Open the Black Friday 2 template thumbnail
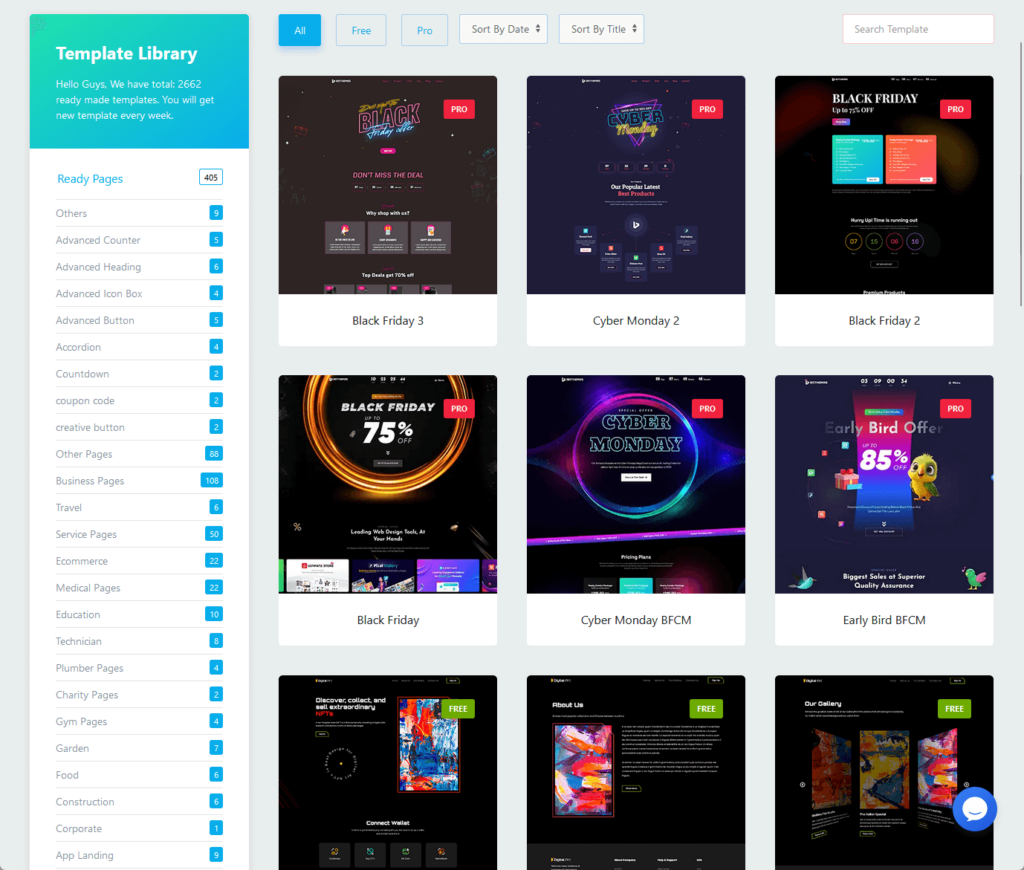Screen dimensions: 1024x870 pos(884,185)
